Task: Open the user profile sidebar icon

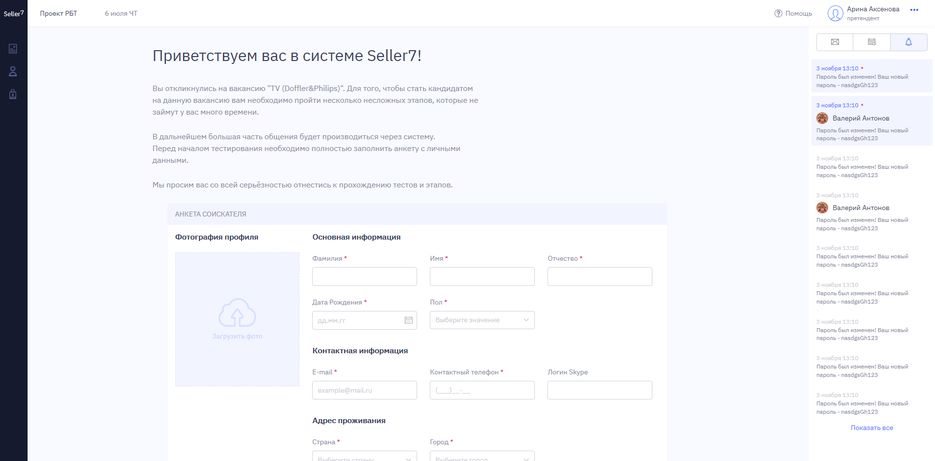Action: pos(13,72)
